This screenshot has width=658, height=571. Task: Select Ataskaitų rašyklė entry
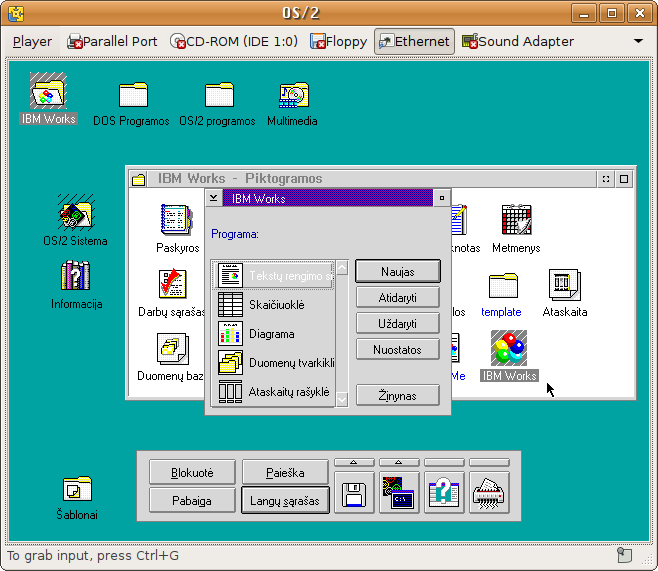[x=274, y=392]
